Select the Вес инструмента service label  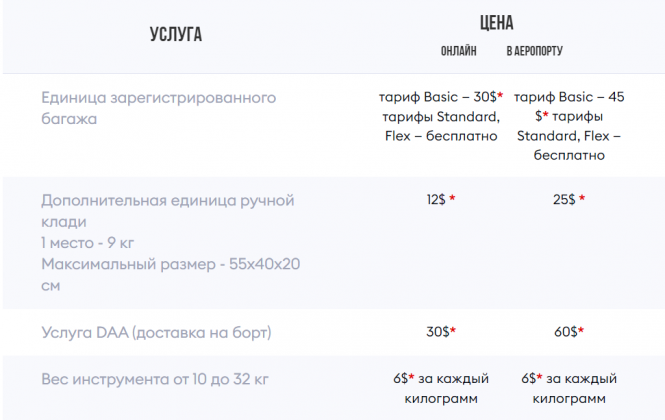[154, 380]
